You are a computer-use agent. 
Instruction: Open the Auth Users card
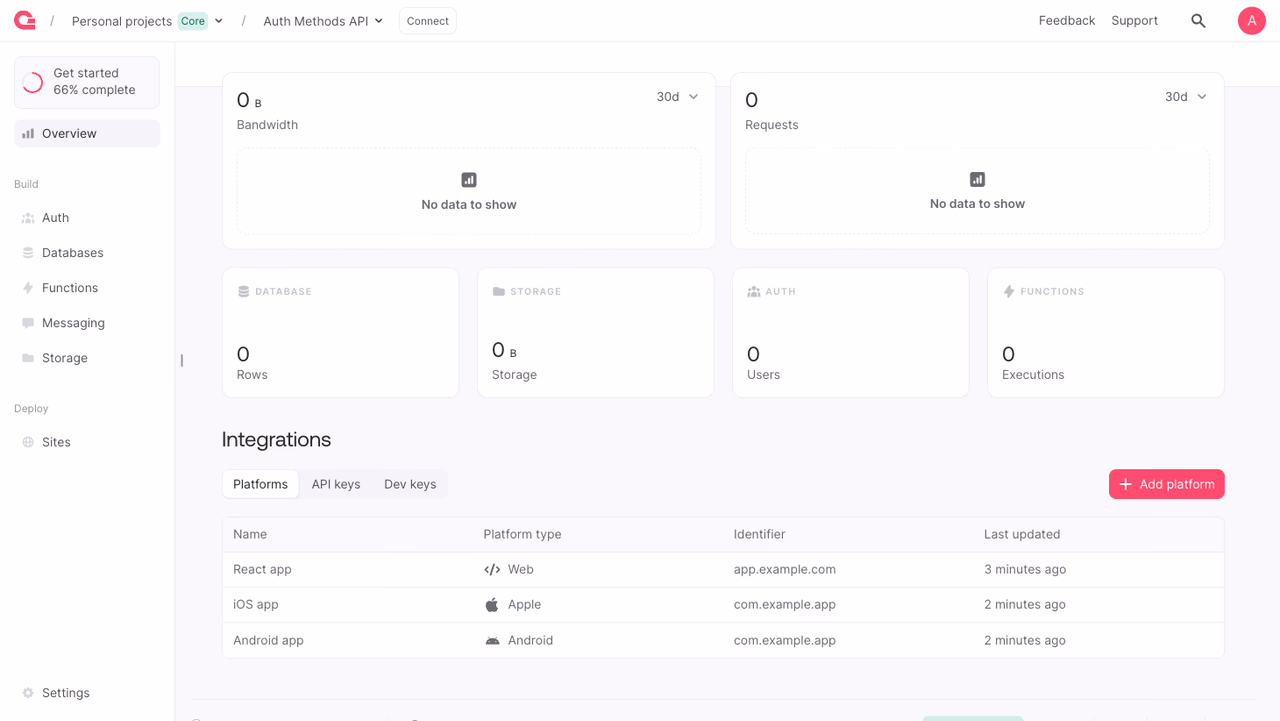click(x=851, y=333)
